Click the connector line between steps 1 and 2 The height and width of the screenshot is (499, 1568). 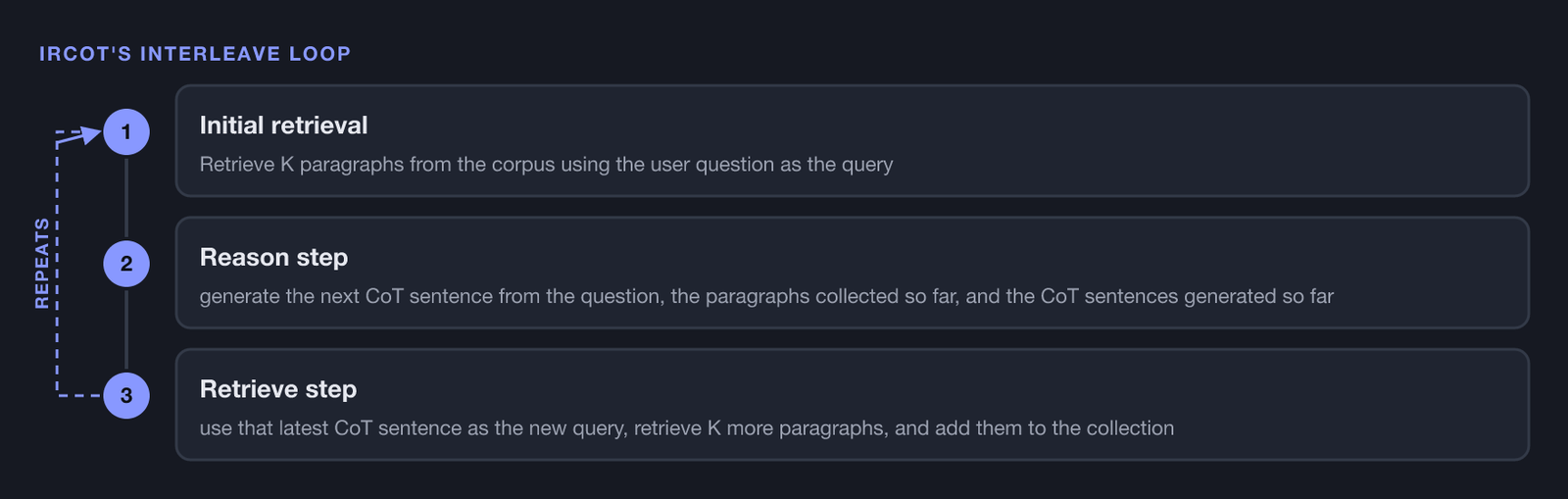point(126,197)
